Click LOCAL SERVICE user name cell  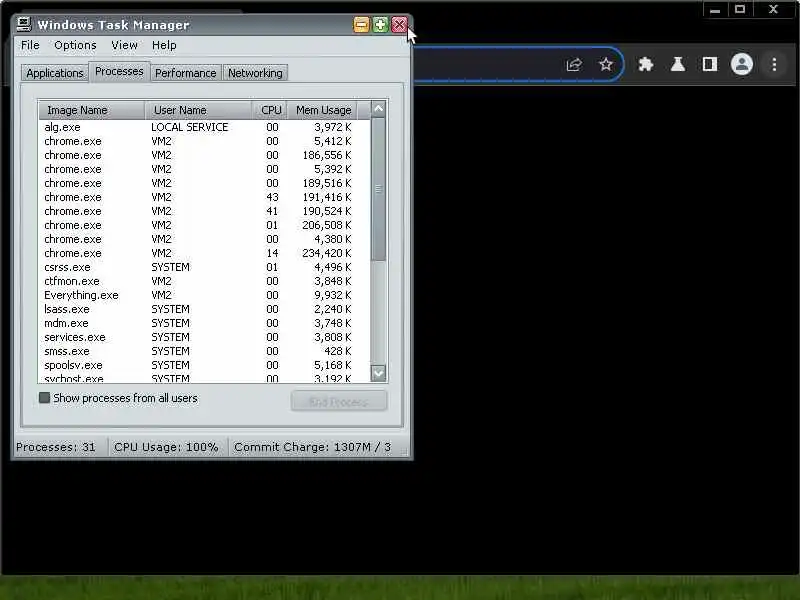click(x=190, y=127)
